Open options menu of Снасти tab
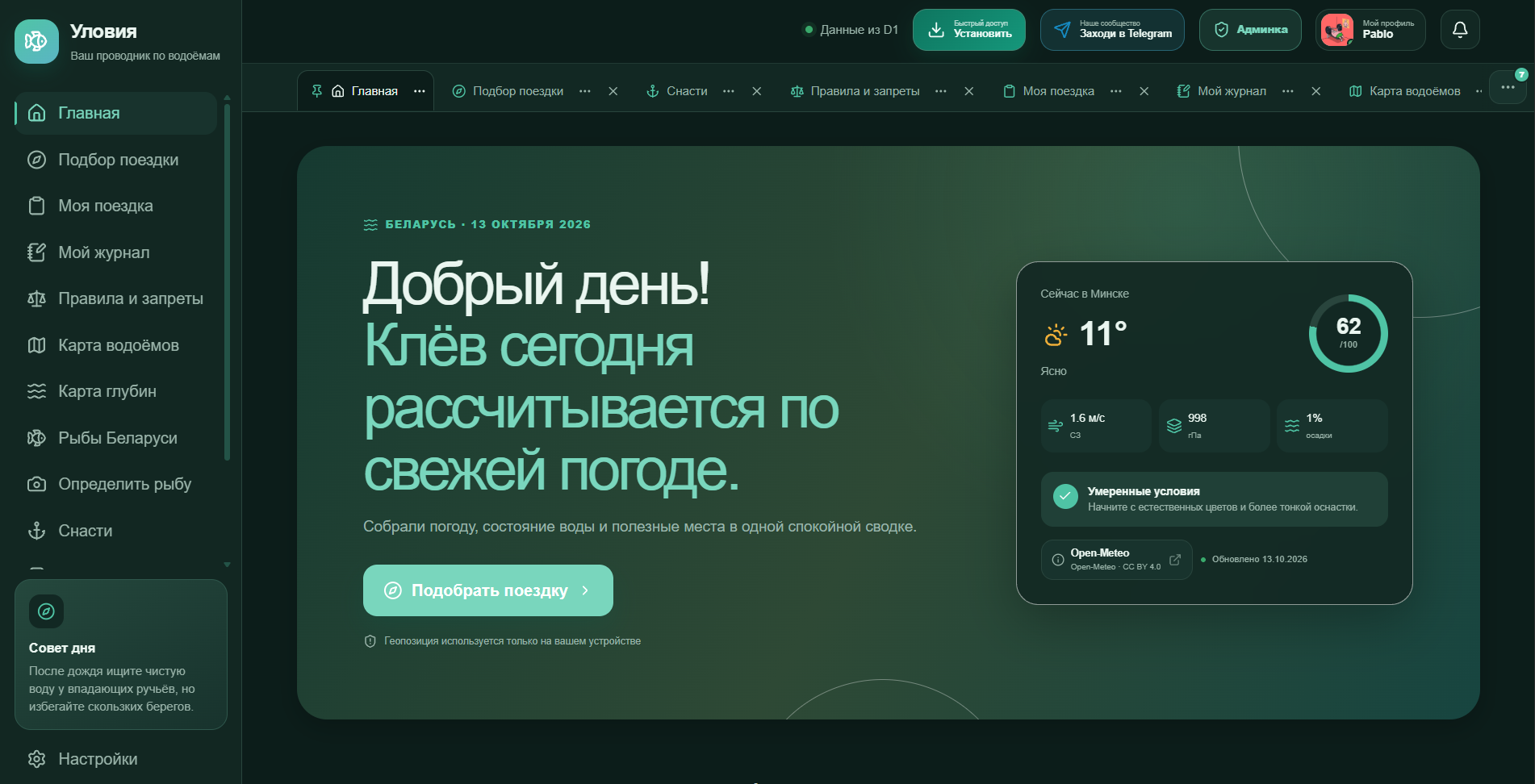Viewport: 1535px width, 784px height. tap(729, 91)
